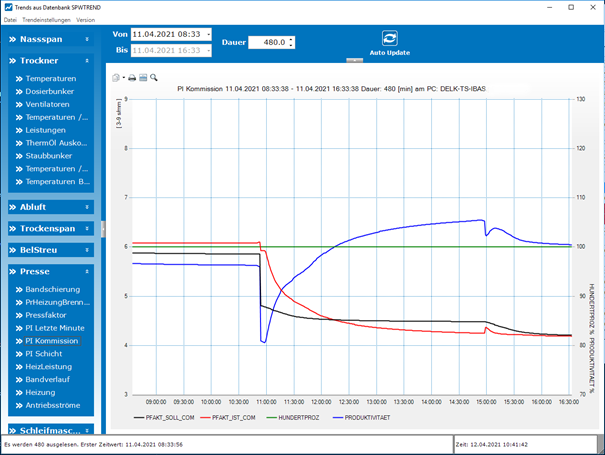Select Heizung under Presse
The width and height of the screenshot is (605, 455).
pos(40,392)
